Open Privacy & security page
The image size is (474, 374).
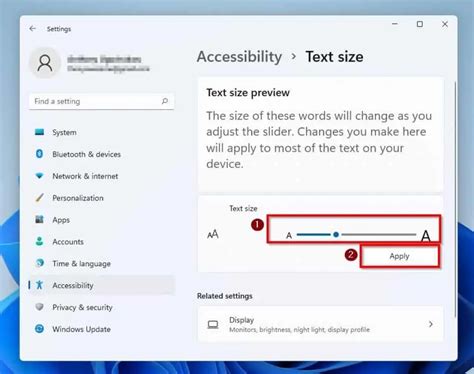(102, 307)
